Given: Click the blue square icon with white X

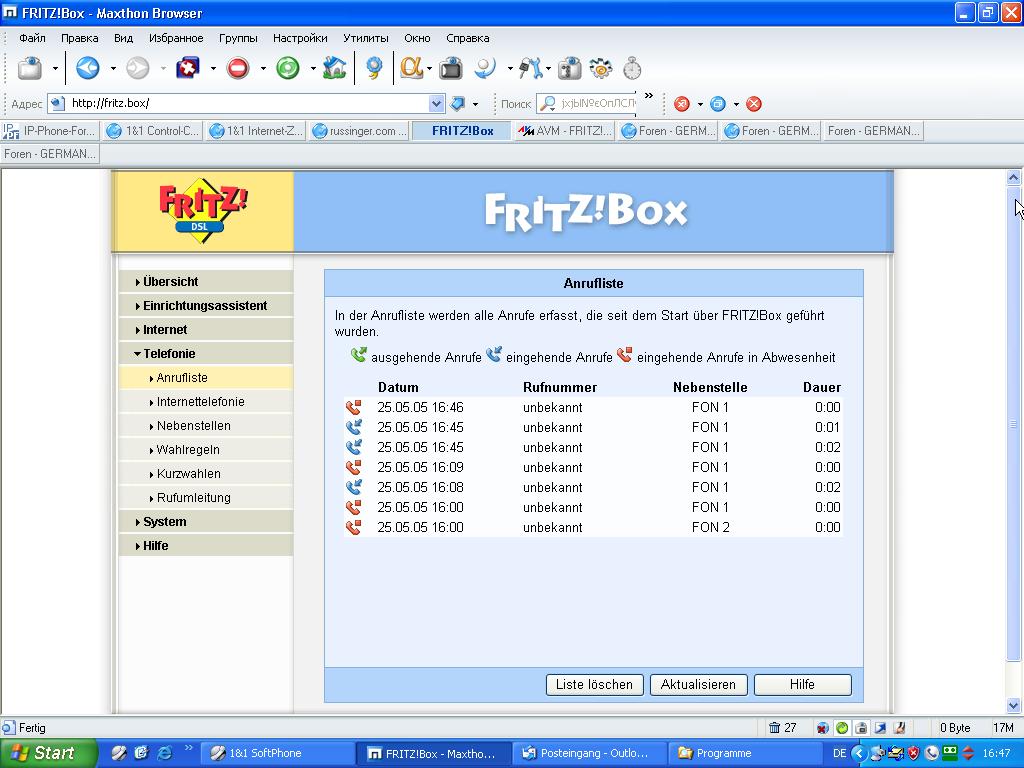Looking at the screenshot, I should tap(188, 68).
